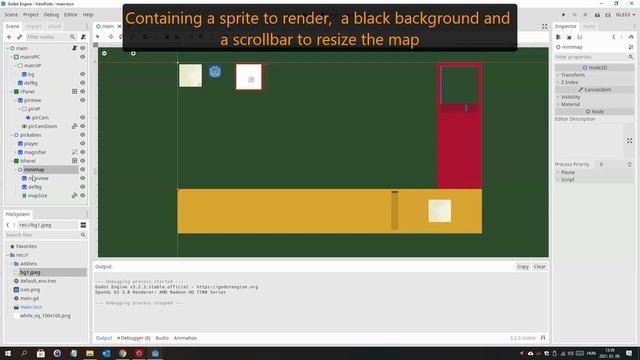
Task: Click the Filter properties field
Action: (594, 57)
